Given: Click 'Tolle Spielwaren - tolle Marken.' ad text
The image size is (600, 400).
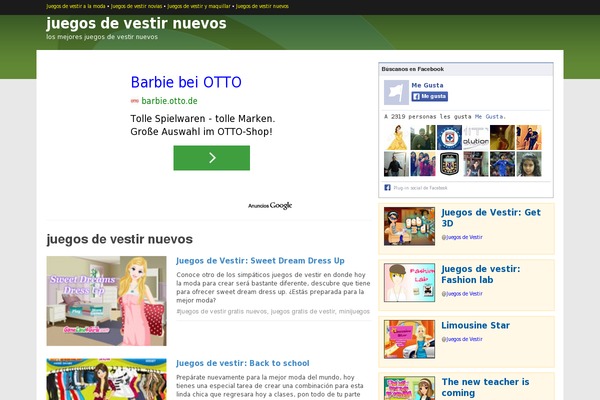Looking at the screenshot, I should click(203, 119).
